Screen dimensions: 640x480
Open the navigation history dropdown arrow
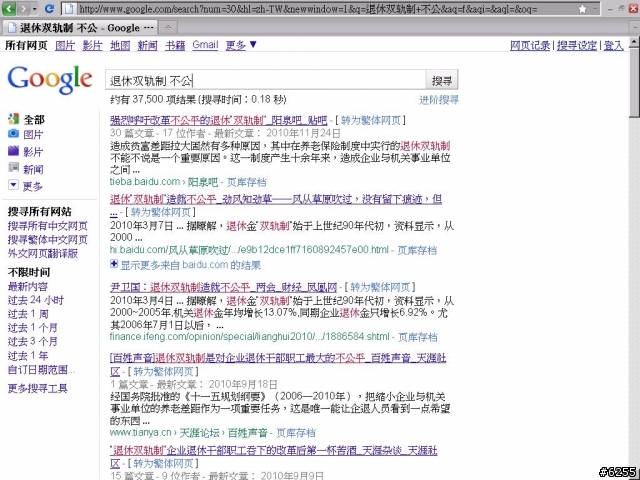coord(34,9)
